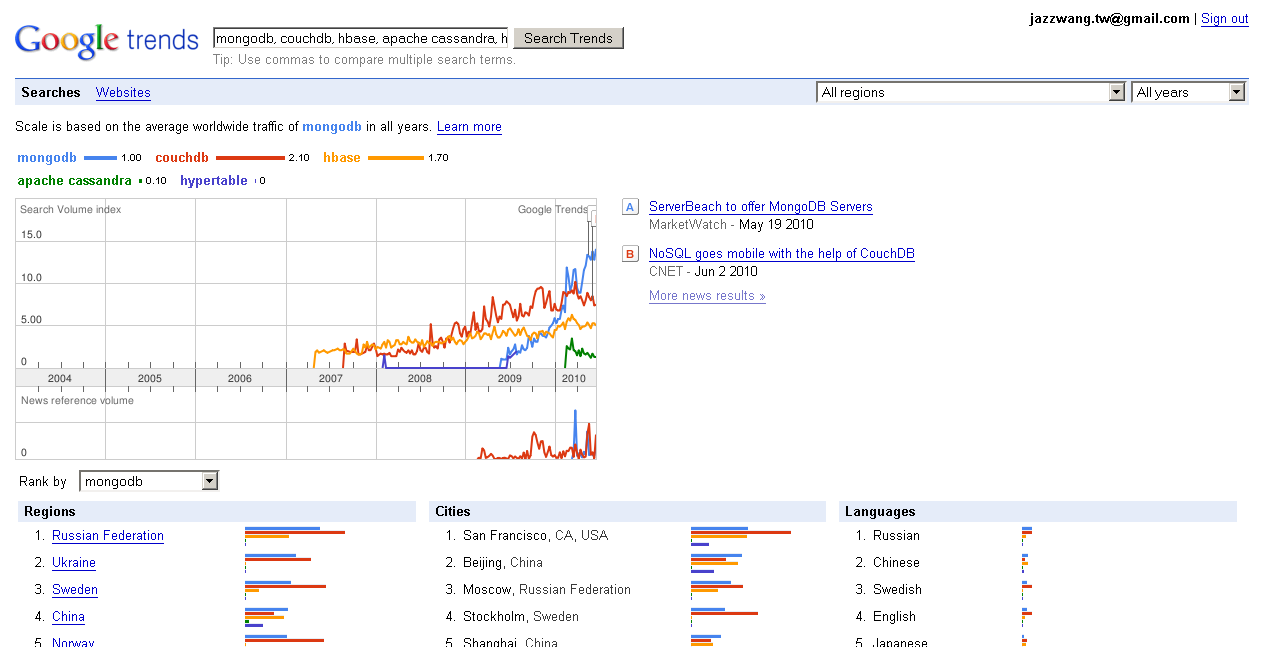Click the English entry under Languages
The width and height of the screenshot is (1264, 647).
pyautogui.click(x=894, y=617)
